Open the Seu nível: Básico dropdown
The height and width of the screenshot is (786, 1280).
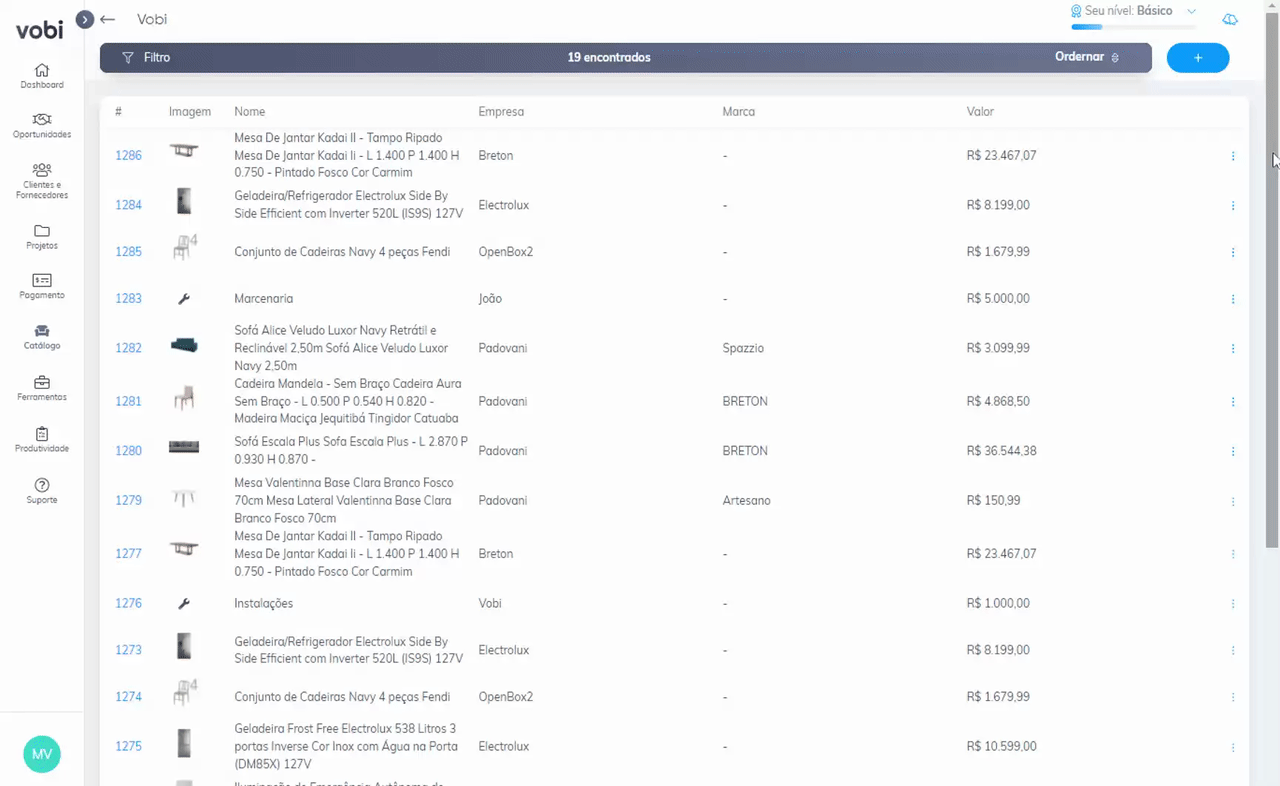(x=1133, y=11)
